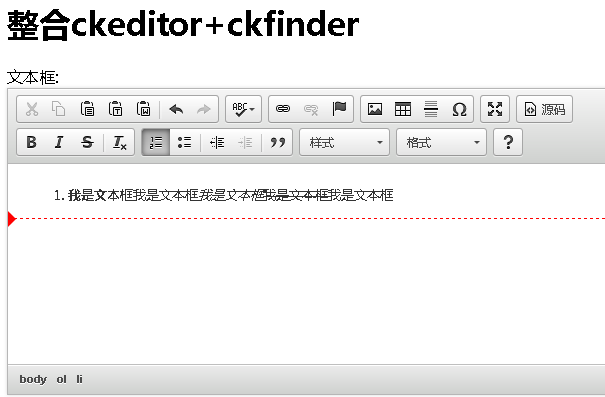The height and width of the screenshot is (397, 605).
Task: Insert a table
Action: point(403,109)
